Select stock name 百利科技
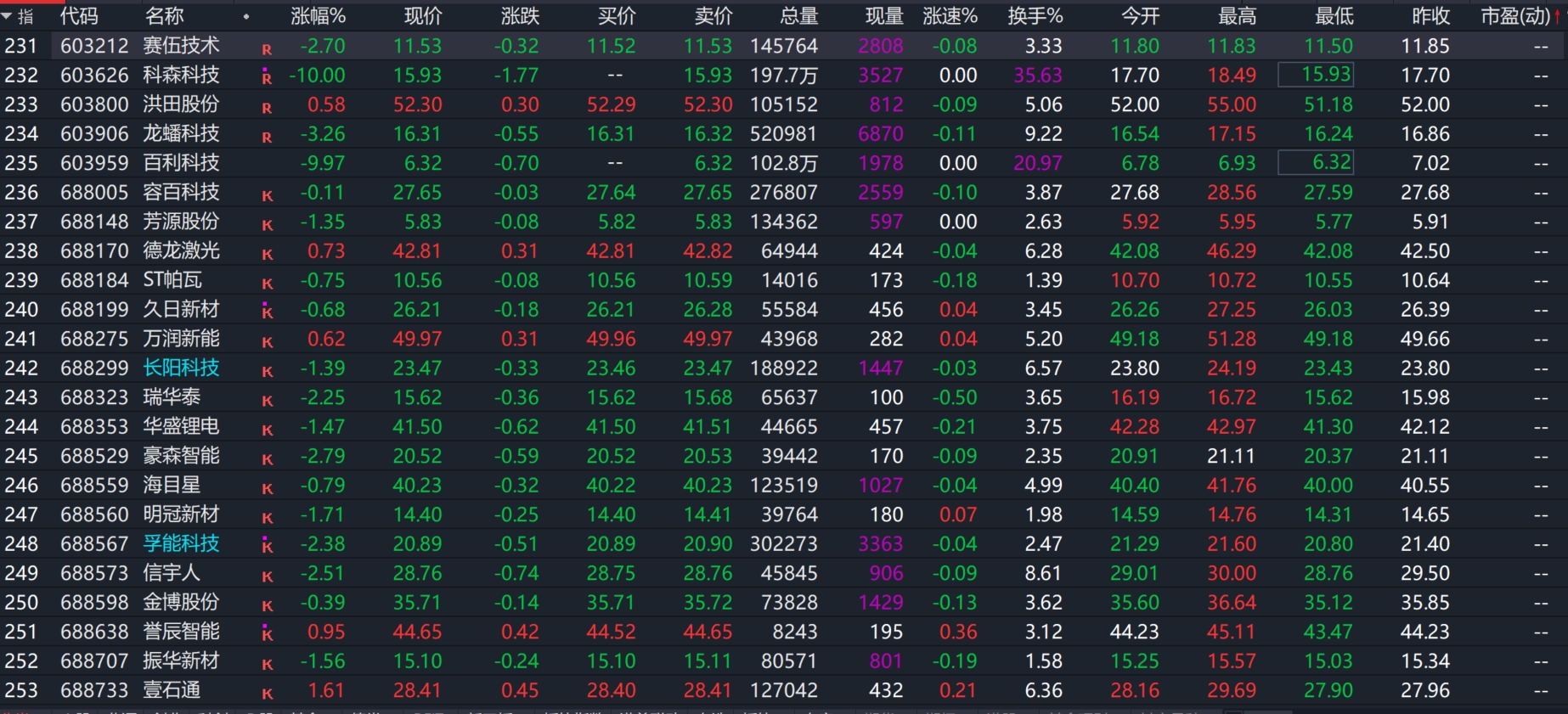 click(181, 163)
